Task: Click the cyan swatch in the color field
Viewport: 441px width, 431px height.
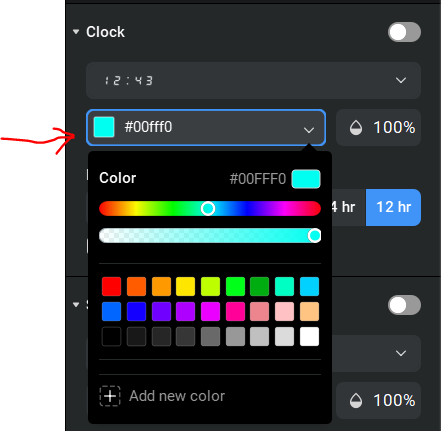Action: [x=104, y=127]
